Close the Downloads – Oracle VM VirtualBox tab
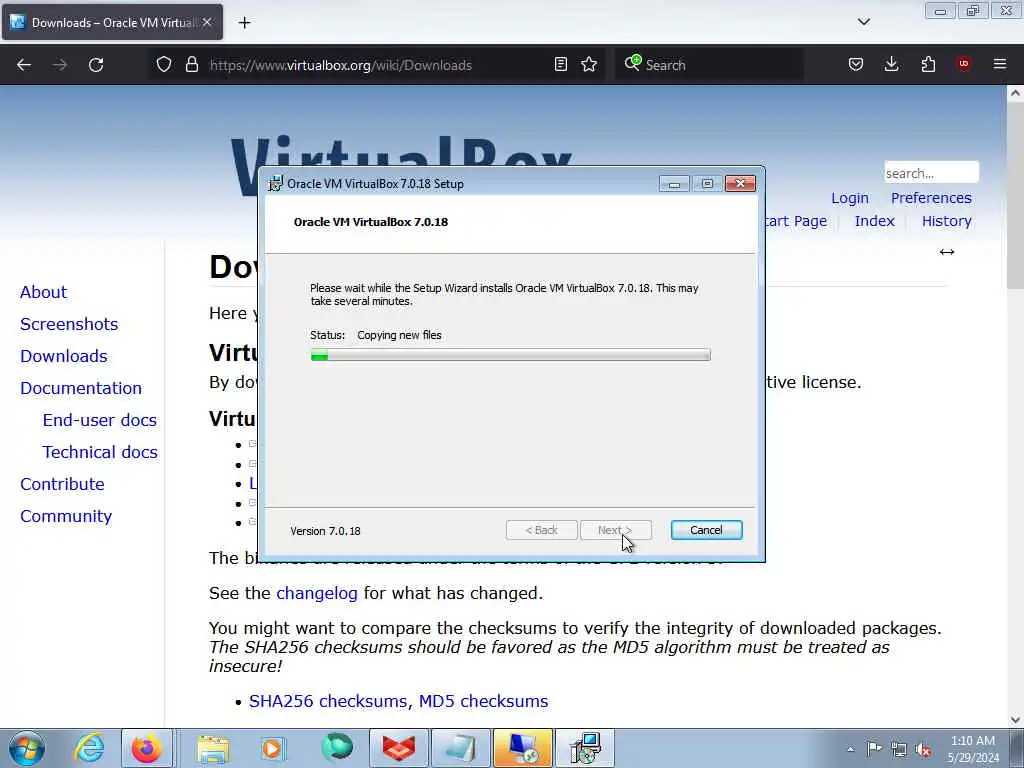The width and height of the screenshot is (1024, 768). pos(206,22)
